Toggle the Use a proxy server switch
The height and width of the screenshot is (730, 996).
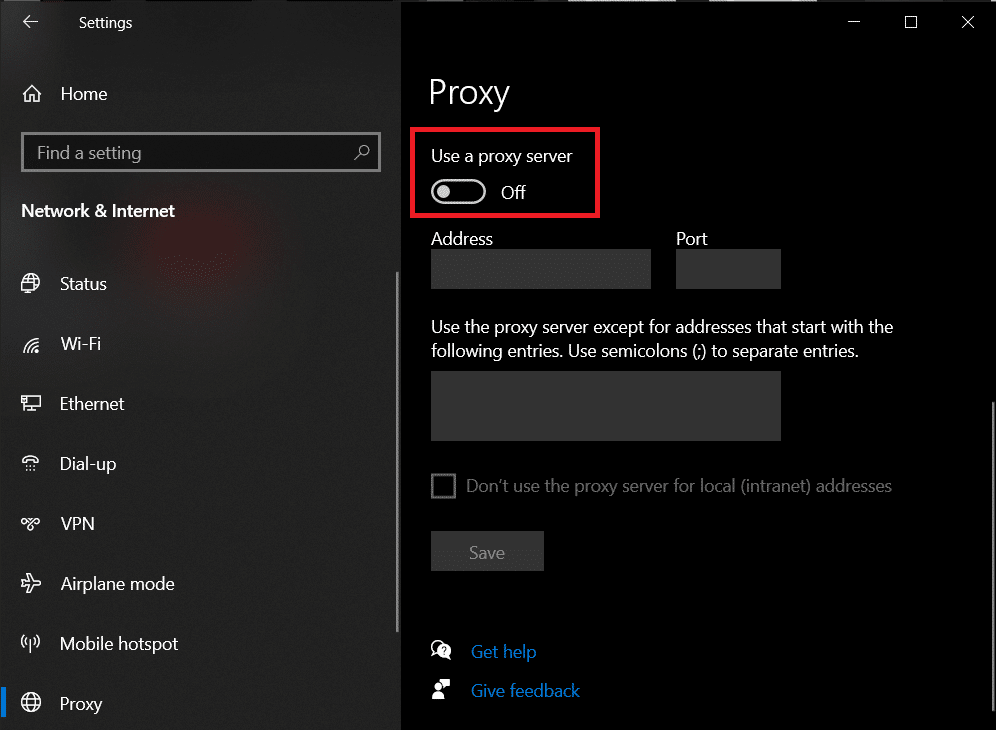point(458,191)
